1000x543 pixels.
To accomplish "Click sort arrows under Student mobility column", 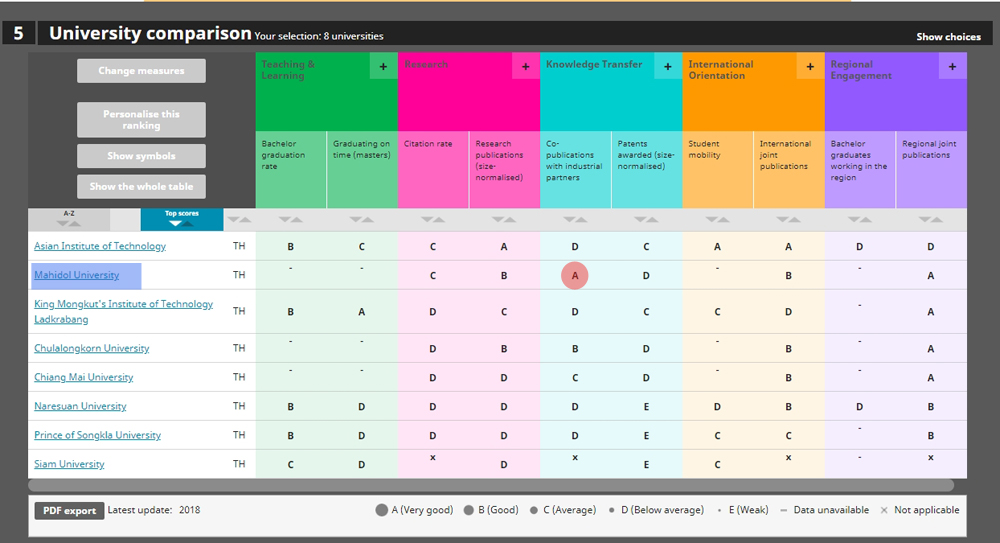I will tap(717, 219).
